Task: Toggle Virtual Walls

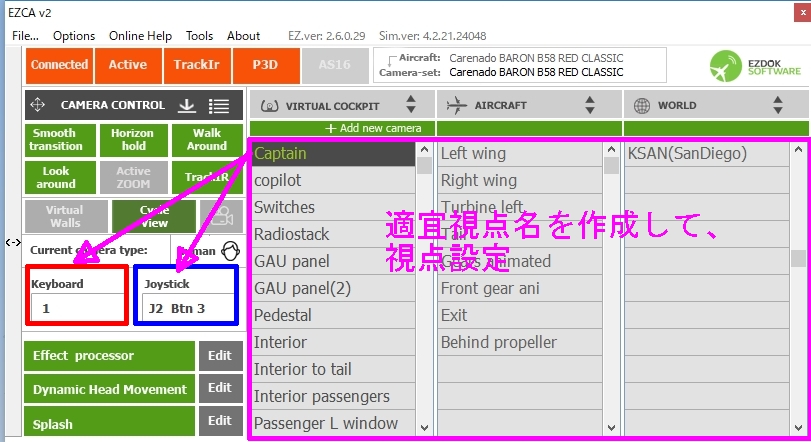Action: click(x=66, y=217)
